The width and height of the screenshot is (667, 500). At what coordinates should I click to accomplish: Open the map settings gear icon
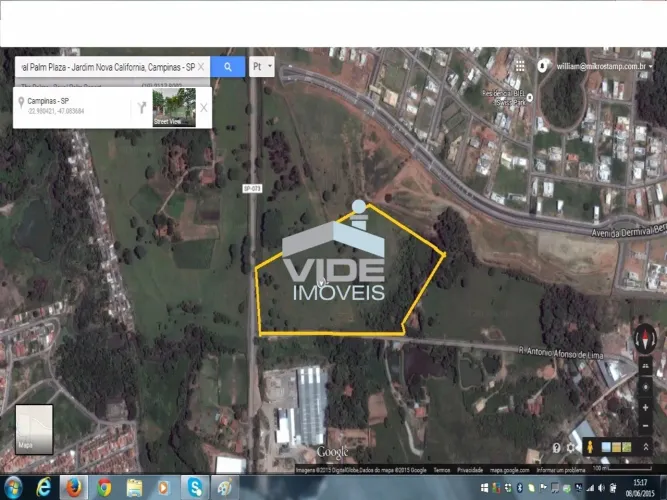(571, 447)
